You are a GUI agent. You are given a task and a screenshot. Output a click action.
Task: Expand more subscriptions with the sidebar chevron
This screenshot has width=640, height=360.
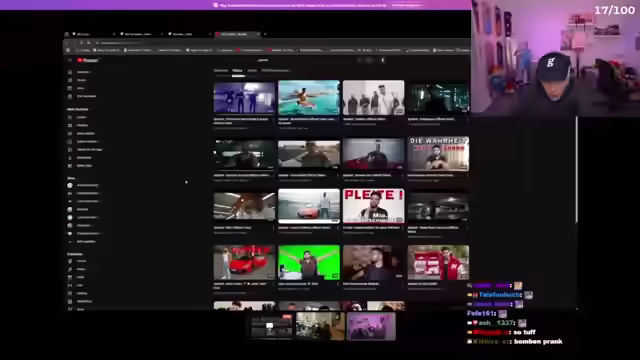70,242
